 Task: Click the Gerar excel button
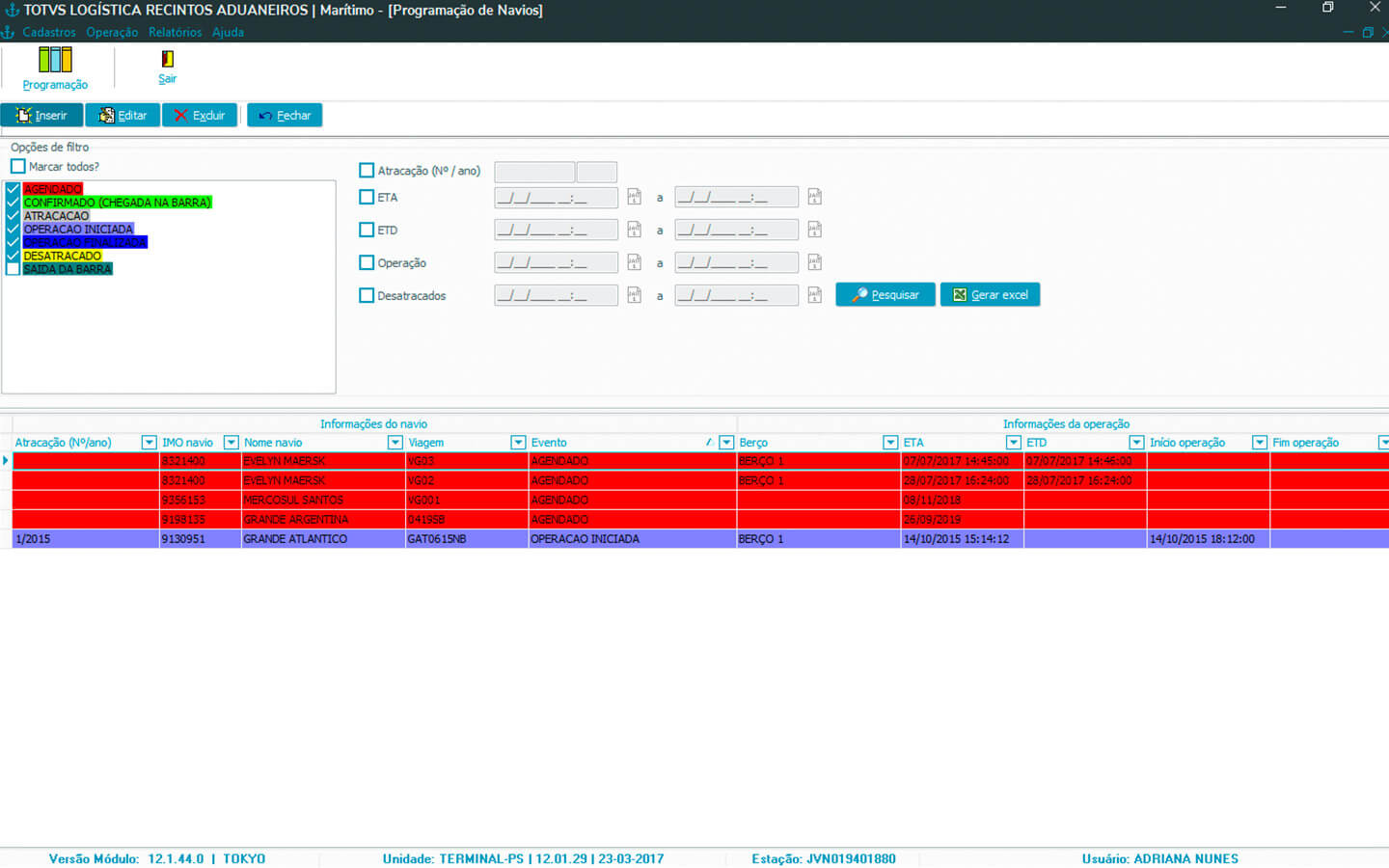click(990, 295)
